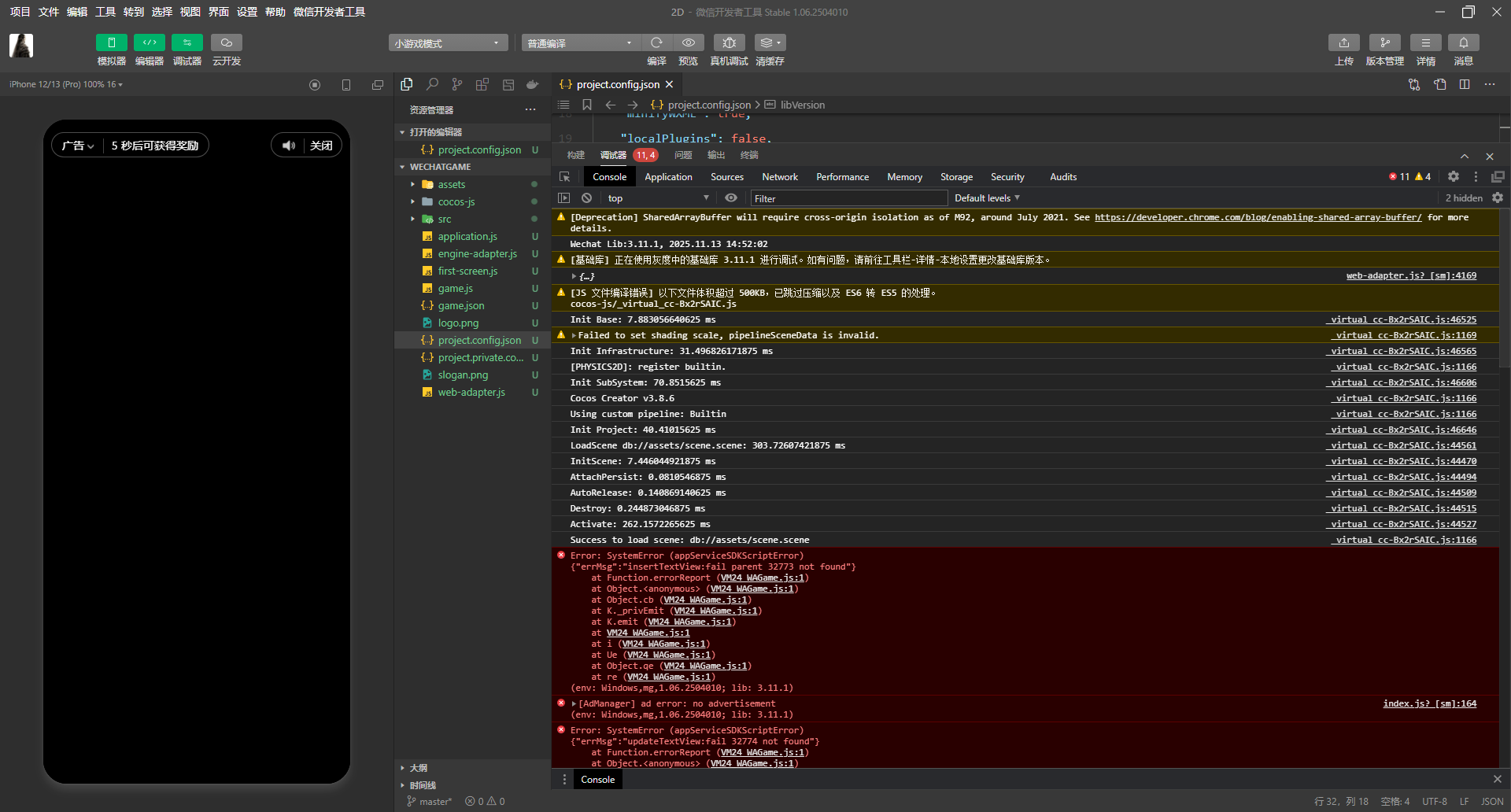Close the project.config.json editor tab
The height and width of the screenshot is (812, 1511).
[670, 84]
